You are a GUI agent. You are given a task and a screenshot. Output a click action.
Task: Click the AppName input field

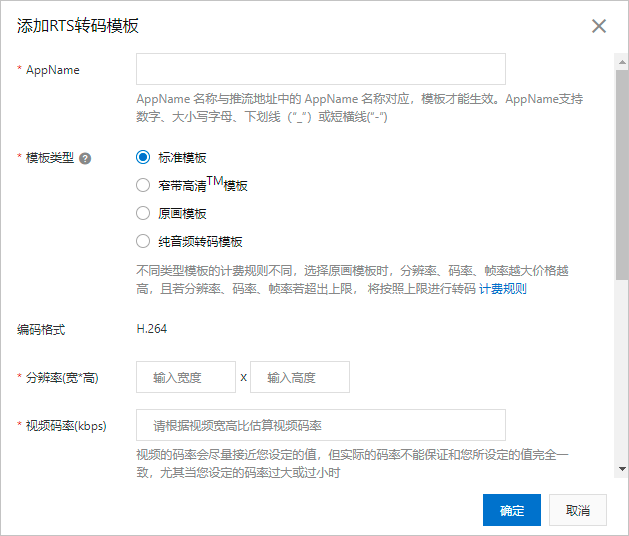(321, 69)
